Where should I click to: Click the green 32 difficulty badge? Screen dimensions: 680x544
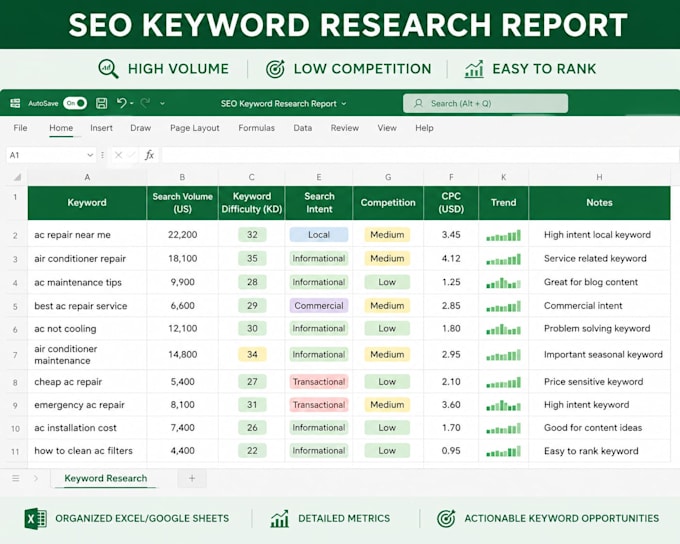252,235
